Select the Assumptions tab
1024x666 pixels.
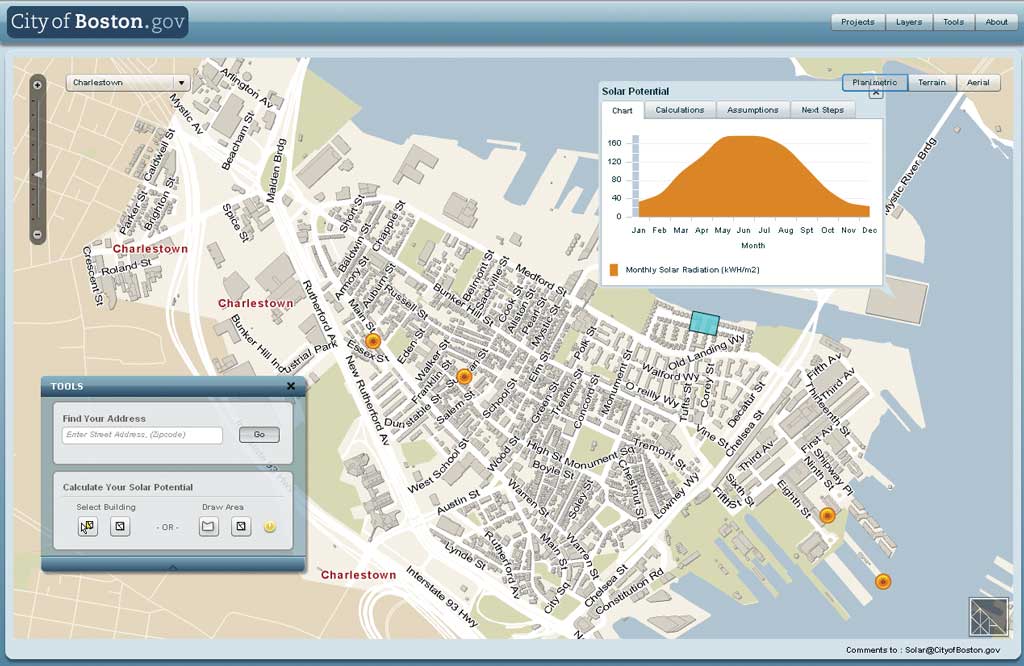point(752,110)
